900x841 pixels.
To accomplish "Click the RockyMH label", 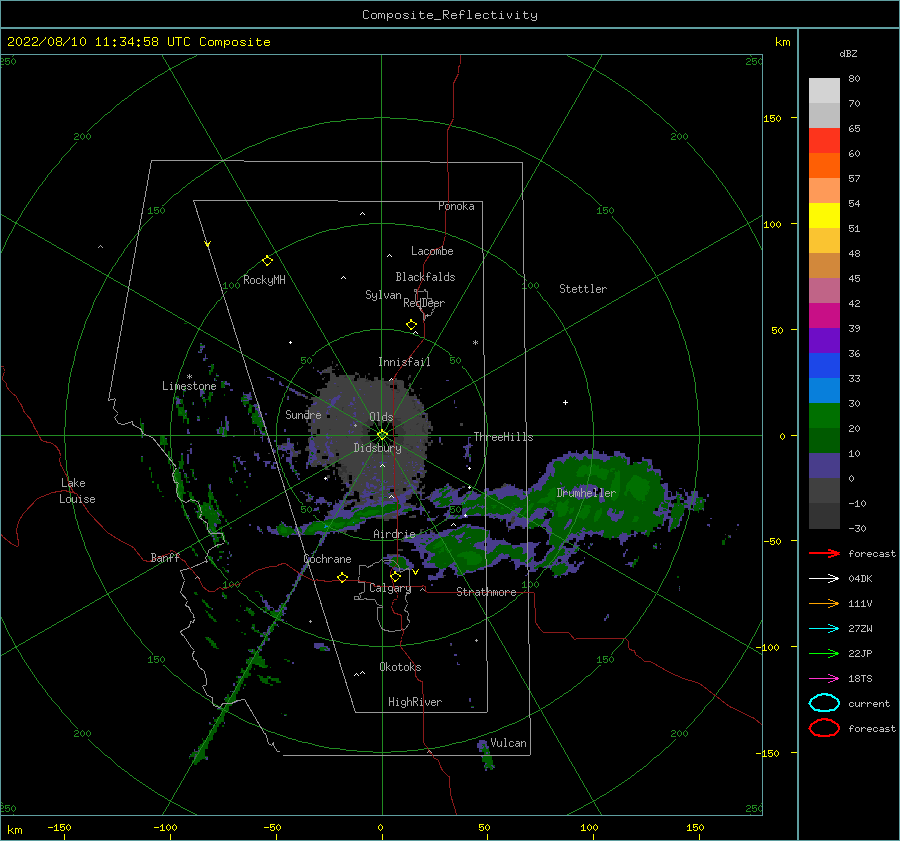I will coord(265,280).
